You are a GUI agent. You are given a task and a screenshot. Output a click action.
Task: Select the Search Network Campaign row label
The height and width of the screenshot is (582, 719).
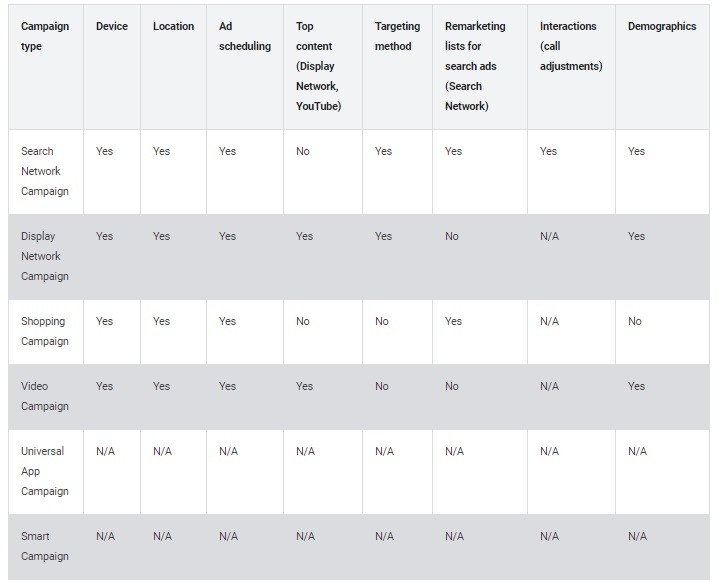click(45, 171)
